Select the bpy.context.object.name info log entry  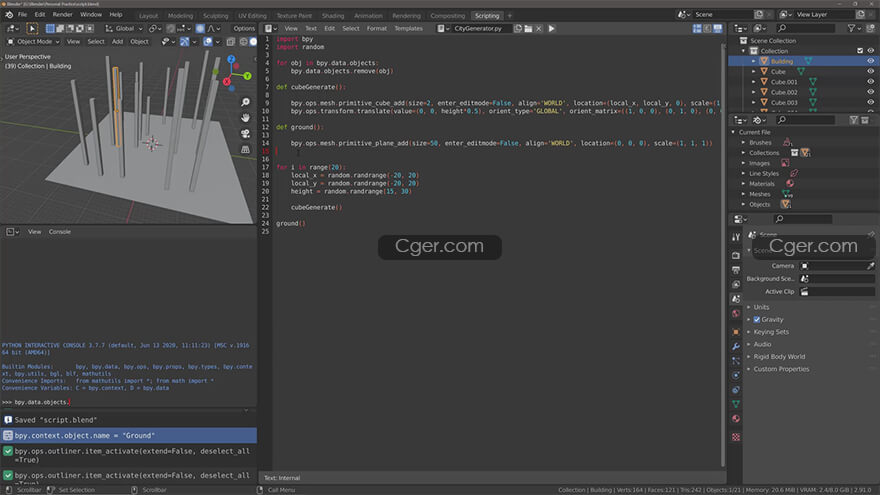(x=129, y=436)
